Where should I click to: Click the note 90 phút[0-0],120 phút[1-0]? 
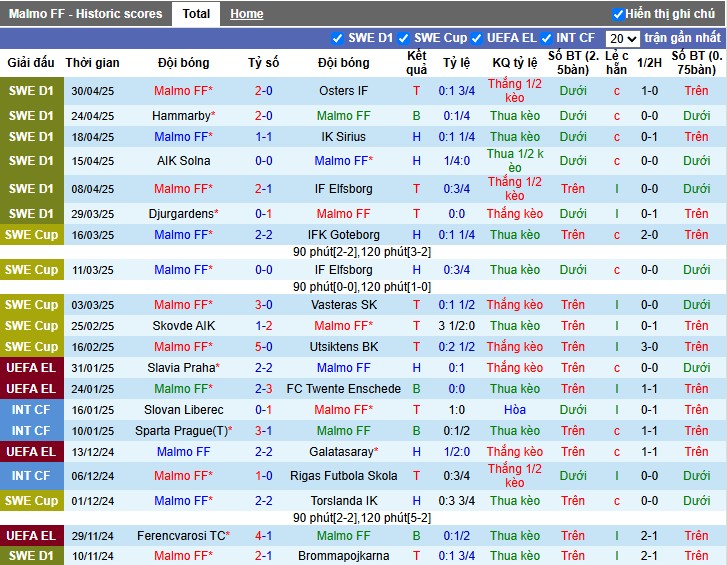pyautogui.click(x=362, y=287)
